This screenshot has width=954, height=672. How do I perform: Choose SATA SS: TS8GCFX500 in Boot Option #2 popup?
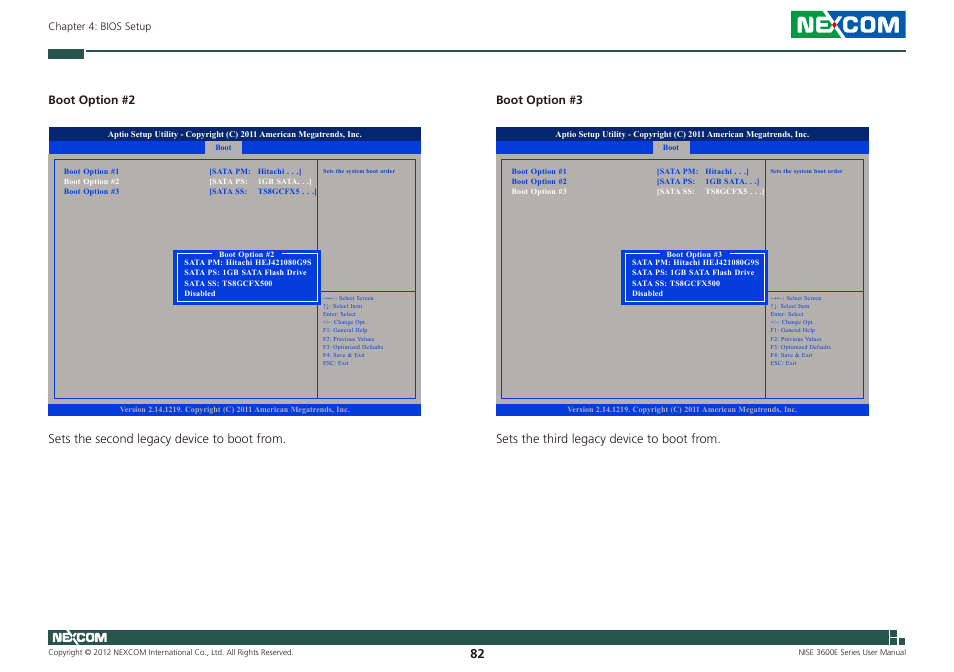coord(228,283)
